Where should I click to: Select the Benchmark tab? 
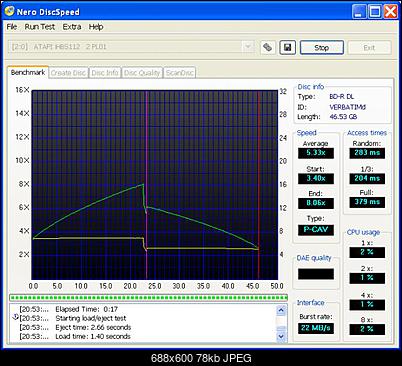28,72
